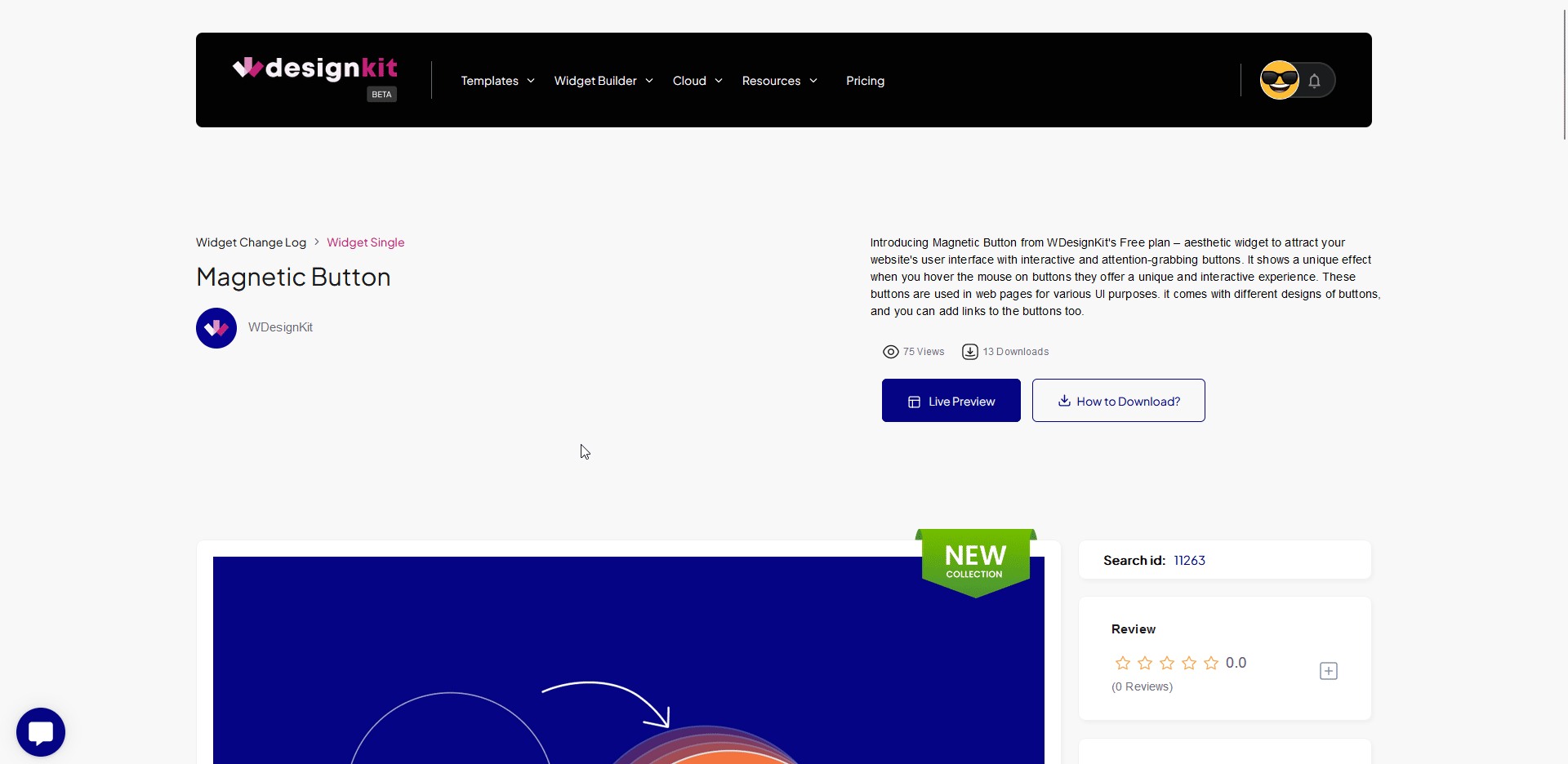The image size is (1568, 764).
Task: Click the WDesignKit author avatar
Action: point(216,328)
